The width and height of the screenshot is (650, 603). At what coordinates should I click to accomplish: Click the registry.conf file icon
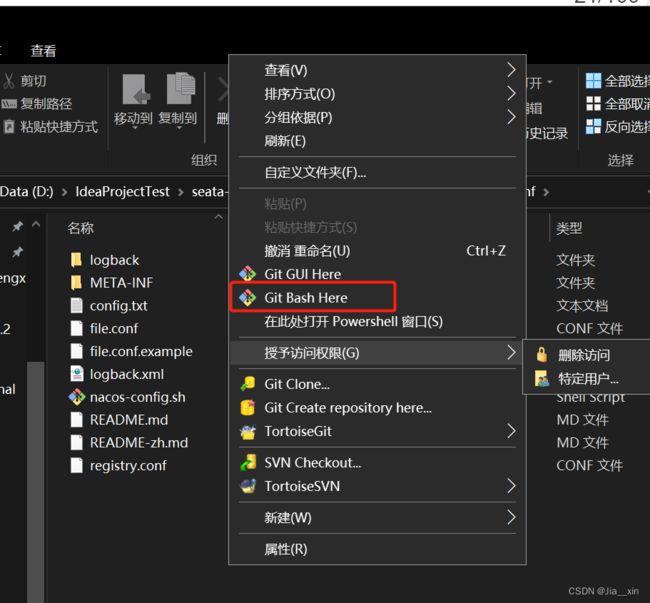[x=77, y=465]
